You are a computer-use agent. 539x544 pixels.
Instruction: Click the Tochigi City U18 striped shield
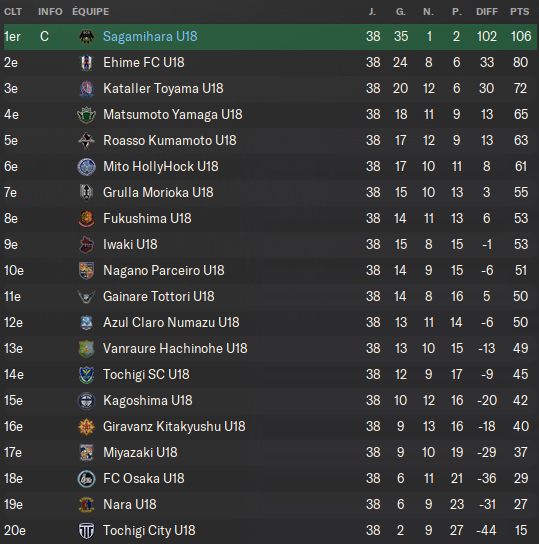point(86,530)
